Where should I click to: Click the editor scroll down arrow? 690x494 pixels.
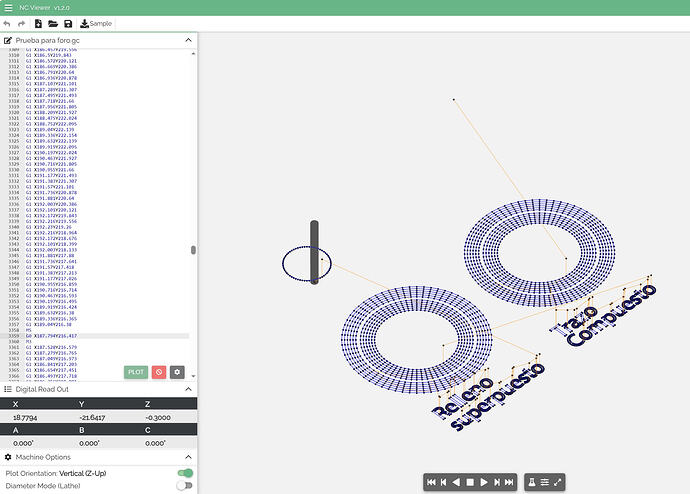click(x=193, y=376)
